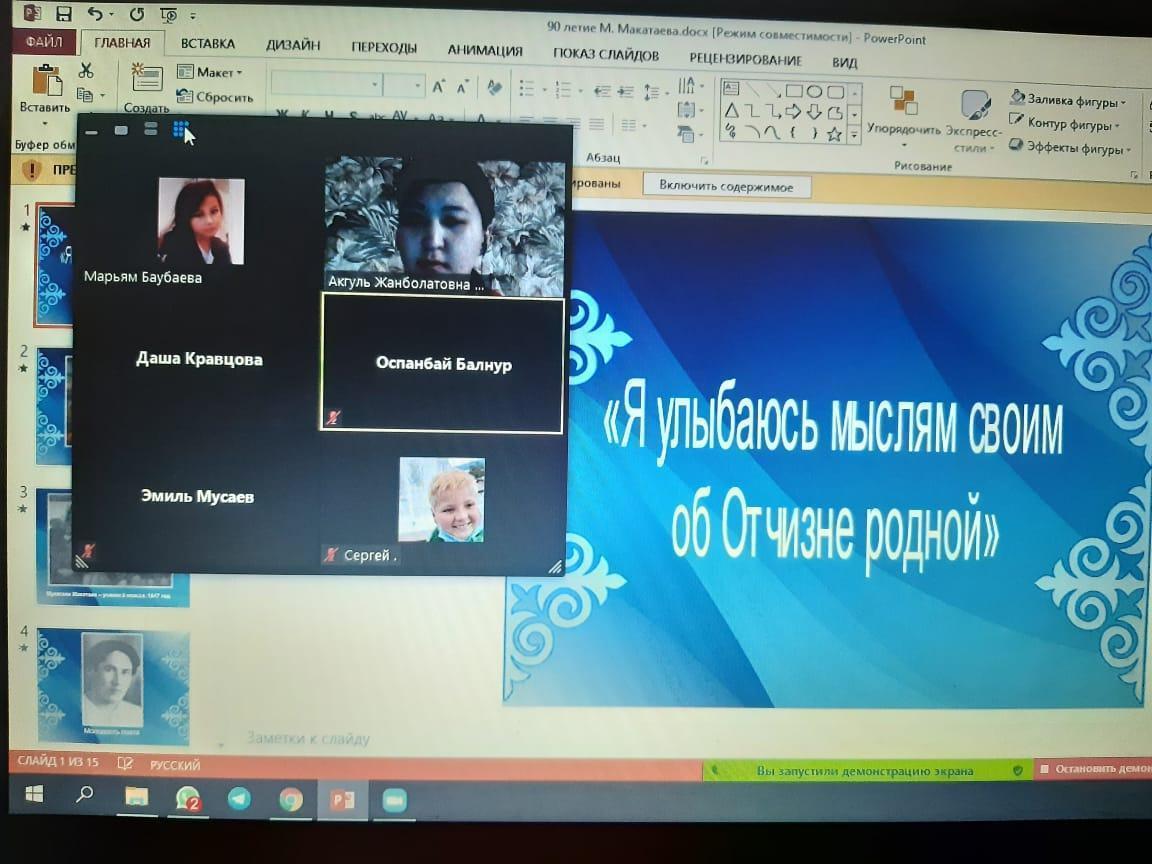Viewport: 1152px width, 864px height.
Task: Pick the Down Arrow shape in the gallery
Action: point(814,112)
